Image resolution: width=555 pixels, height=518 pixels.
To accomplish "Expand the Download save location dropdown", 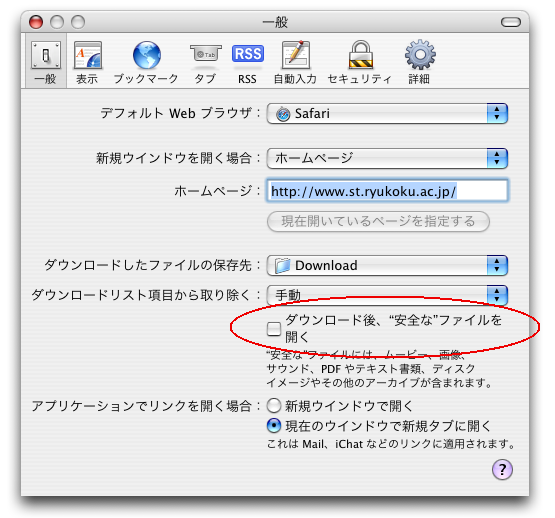I will coord(387,266).
